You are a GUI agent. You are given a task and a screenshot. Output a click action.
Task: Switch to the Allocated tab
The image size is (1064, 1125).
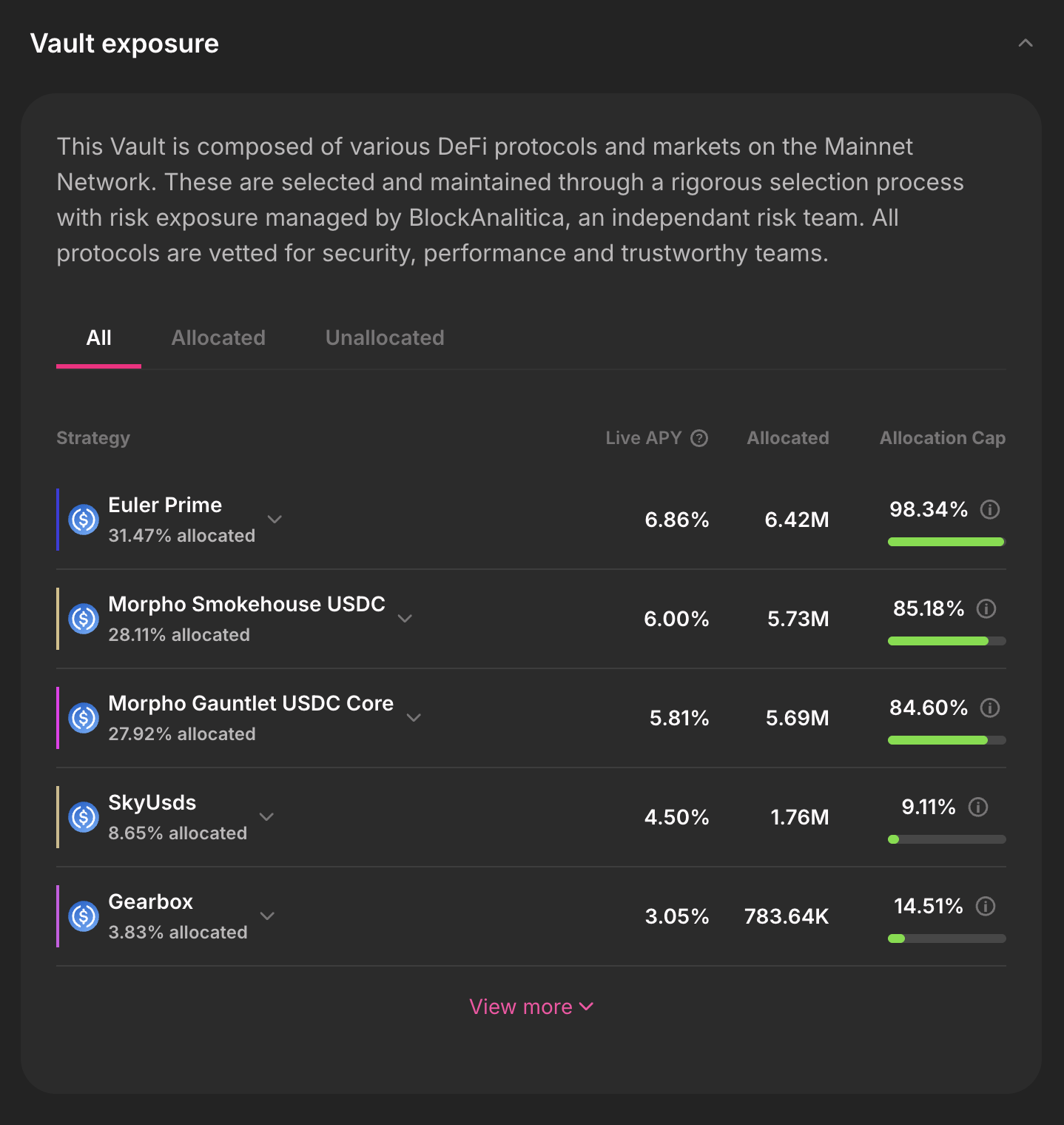(x=218, y=338)
